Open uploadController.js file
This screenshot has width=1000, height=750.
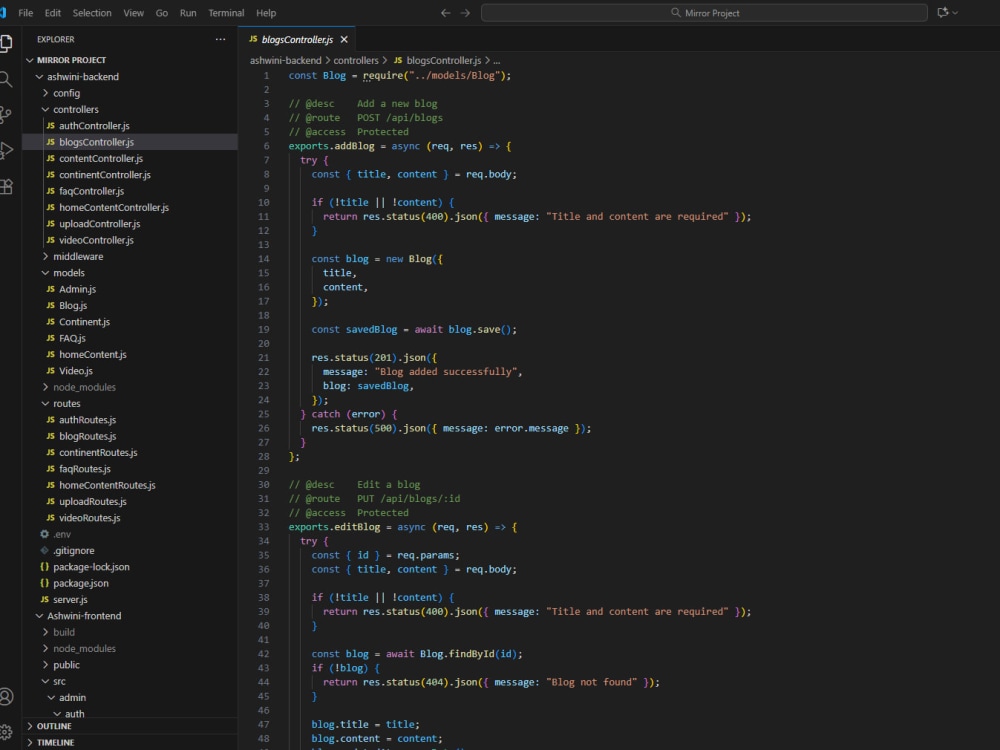click(x=130, y=224)
